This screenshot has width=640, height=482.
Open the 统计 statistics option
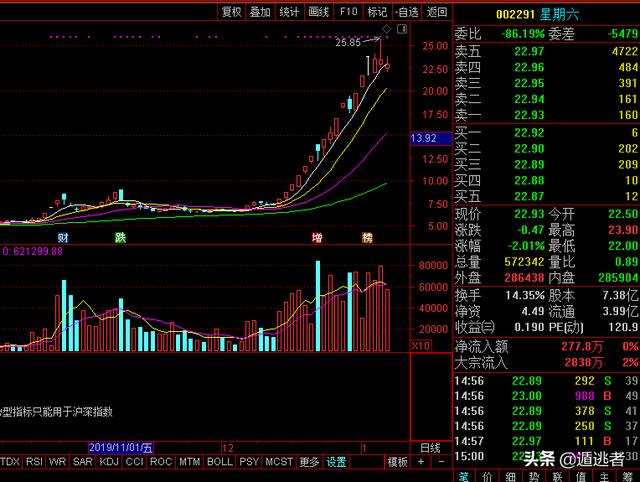coord(289,12)
